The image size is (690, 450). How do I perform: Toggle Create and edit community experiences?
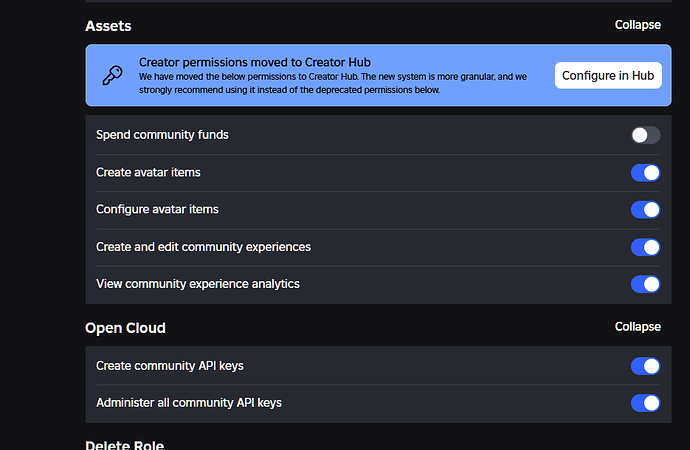click(x=646, y=247)
